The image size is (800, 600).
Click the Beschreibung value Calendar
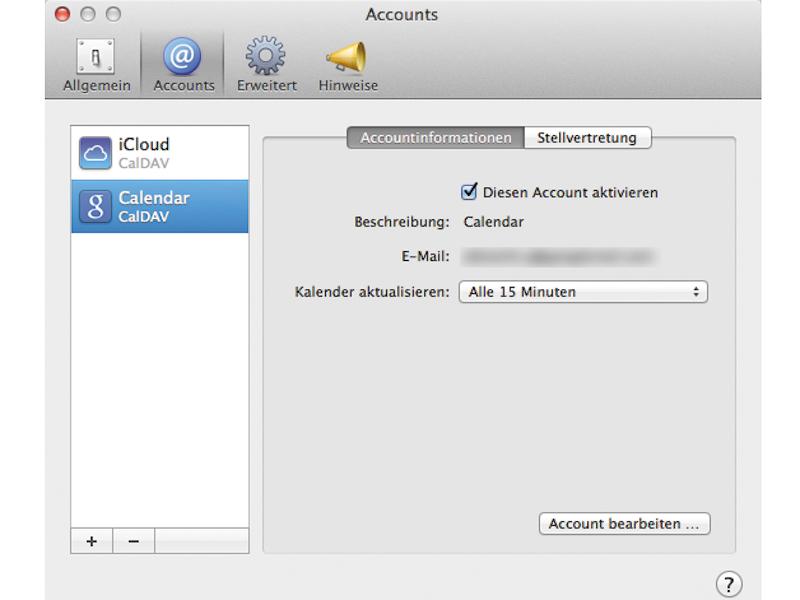(493, 222)
